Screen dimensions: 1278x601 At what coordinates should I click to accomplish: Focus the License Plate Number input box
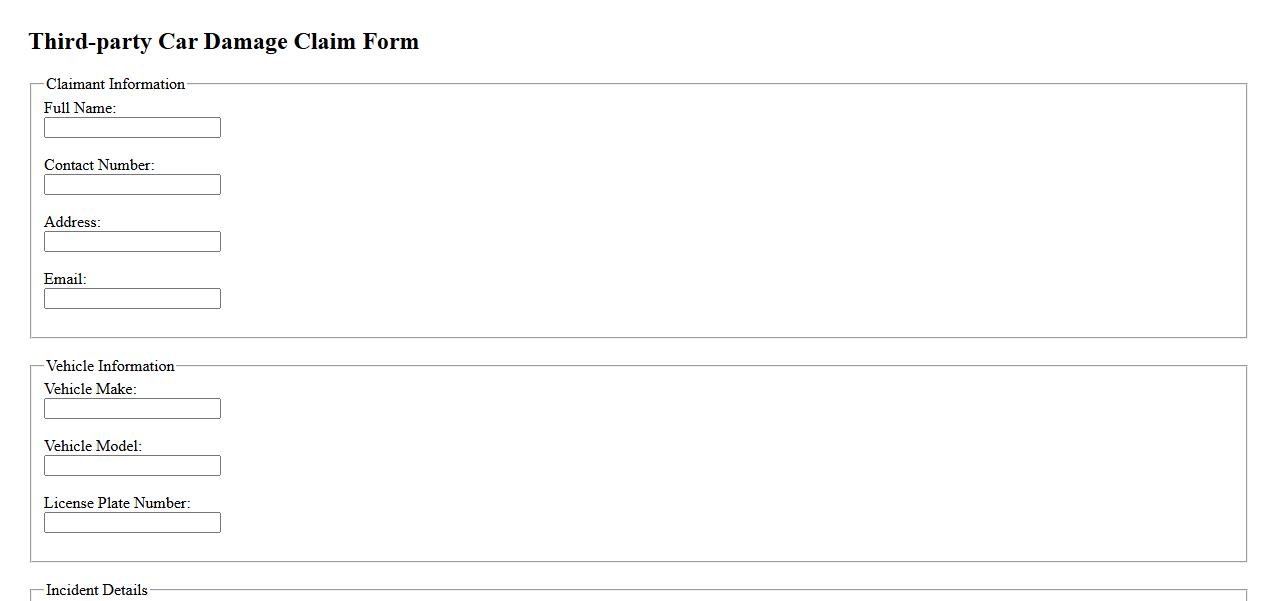pyautogui.click(x=132, y=523)
